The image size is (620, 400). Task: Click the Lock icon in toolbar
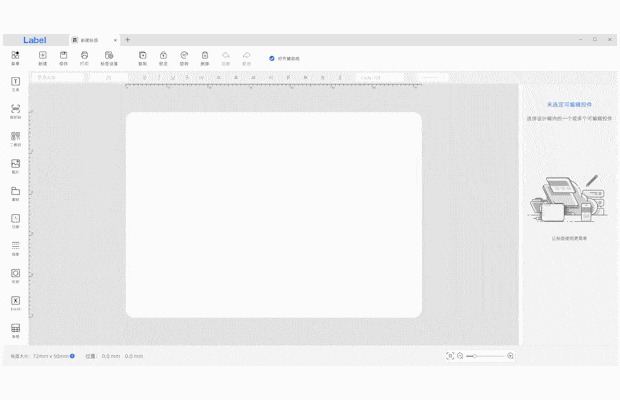pyautogui.click(x=163, y=57)
